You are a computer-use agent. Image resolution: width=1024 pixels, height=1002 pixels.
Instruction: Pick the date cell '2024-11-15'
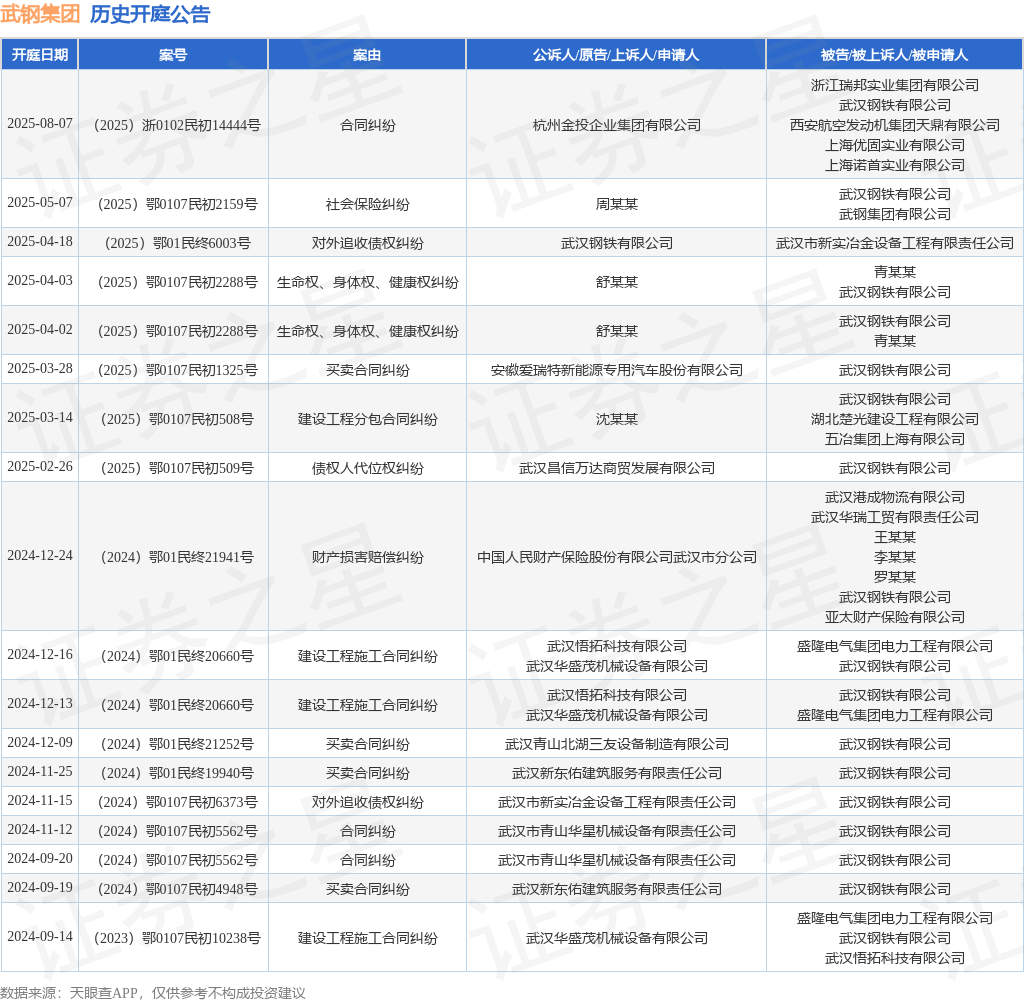point(40,801)
